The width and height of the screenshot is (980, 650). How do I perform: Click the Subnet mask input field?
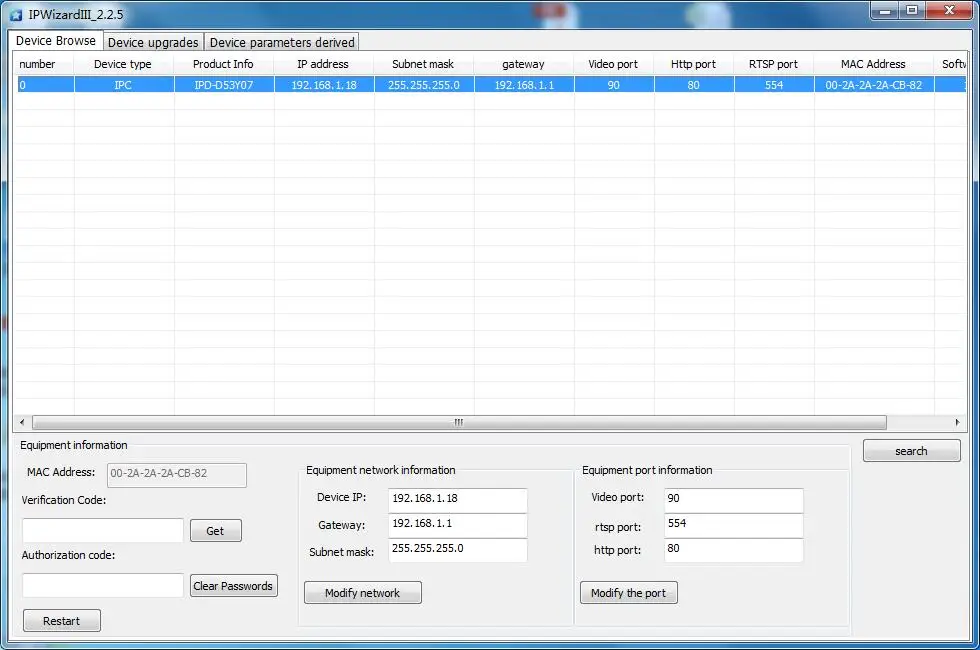pyautogui.click(x=458, y=549)
